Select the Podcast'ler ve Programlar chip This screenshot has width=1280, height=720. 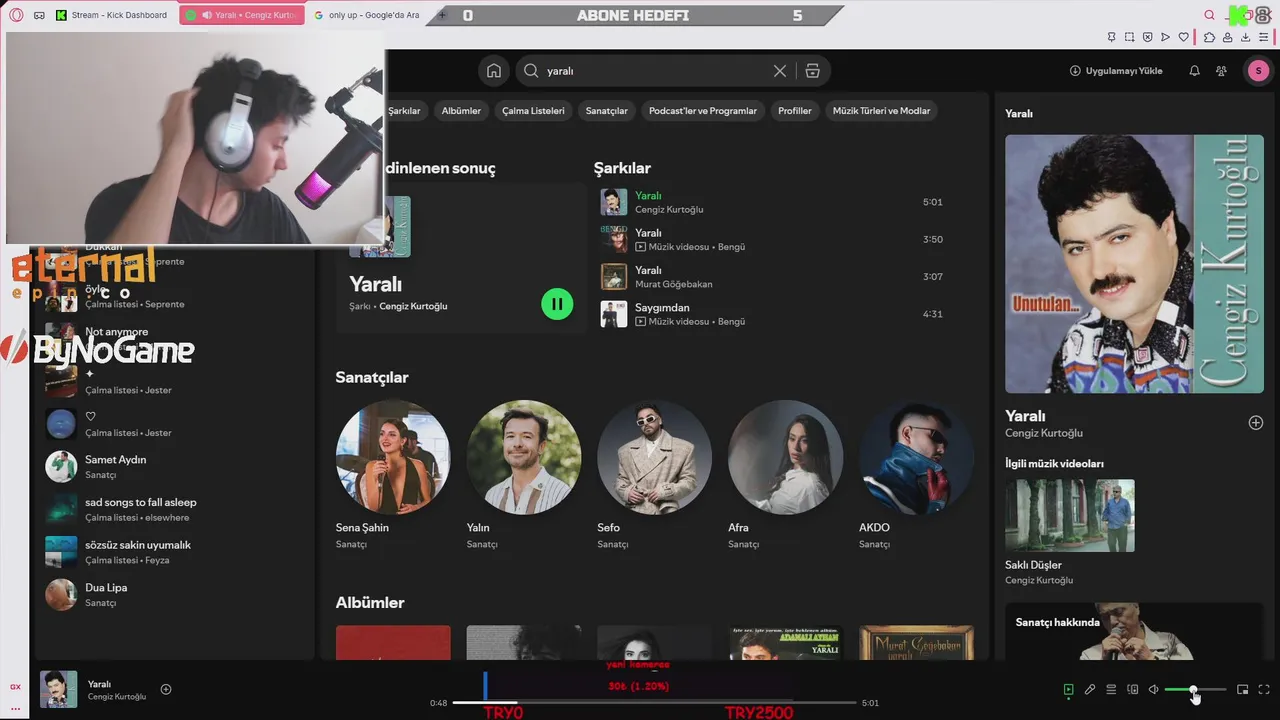703,111
